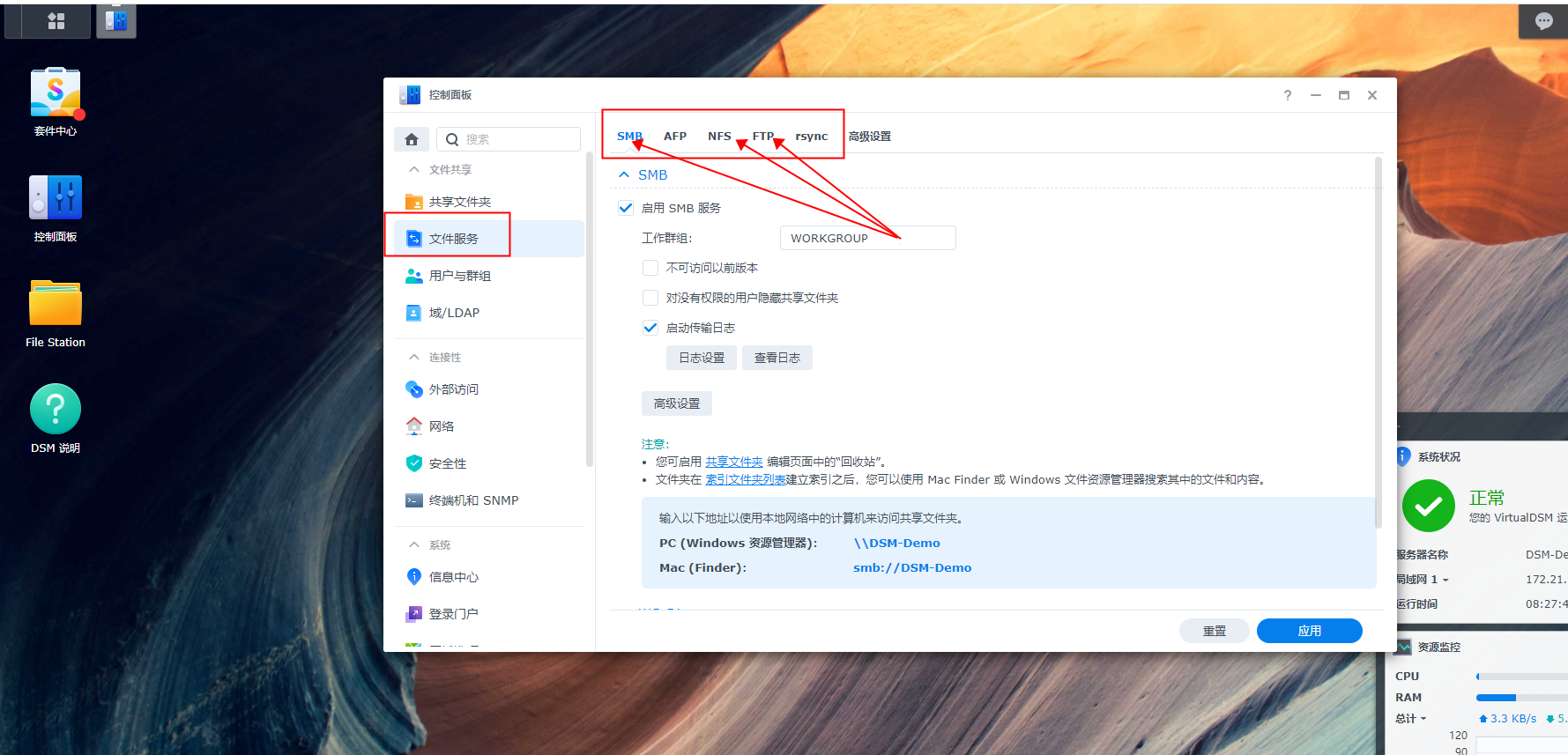Open the 局域网 1 dropdown in widget

coord(1423,579)
